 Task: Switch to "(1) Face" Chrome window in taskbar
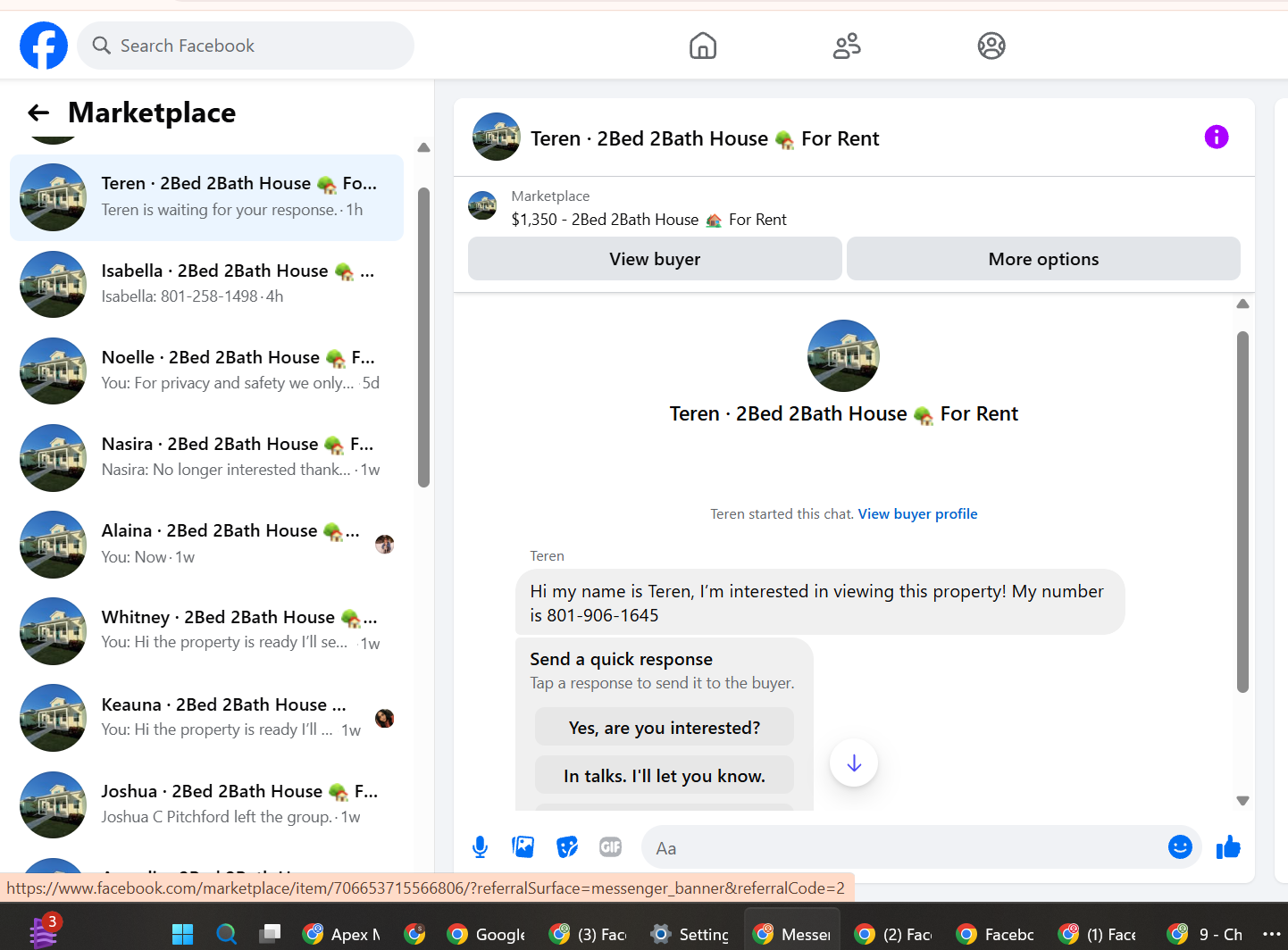[x=1097, y=934]
